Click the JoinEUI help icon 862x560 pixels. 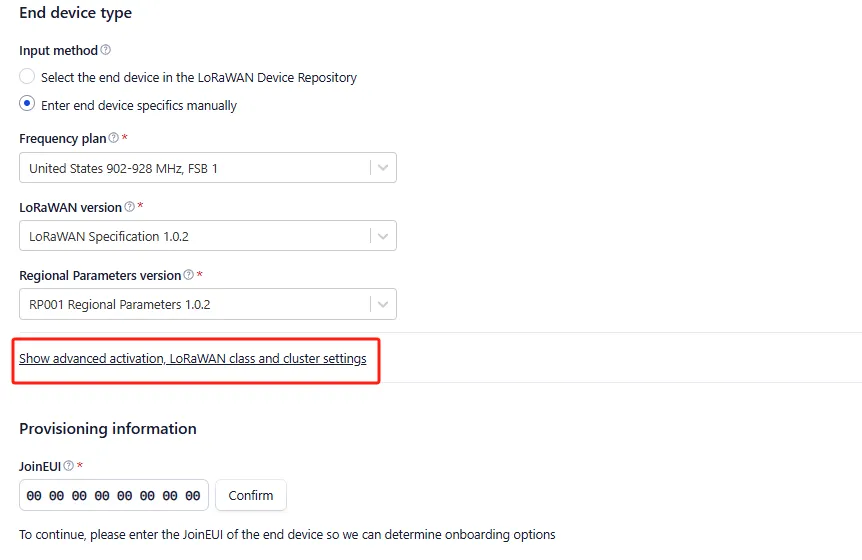[x=69, y=466]
